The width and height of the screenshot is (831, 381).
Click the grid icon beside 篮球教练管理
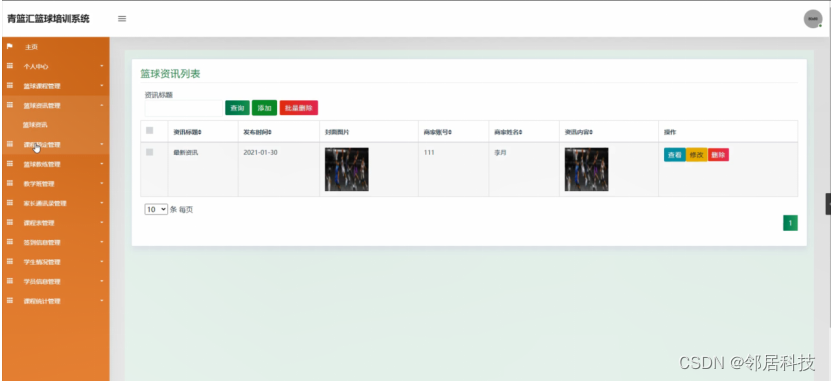9,164
